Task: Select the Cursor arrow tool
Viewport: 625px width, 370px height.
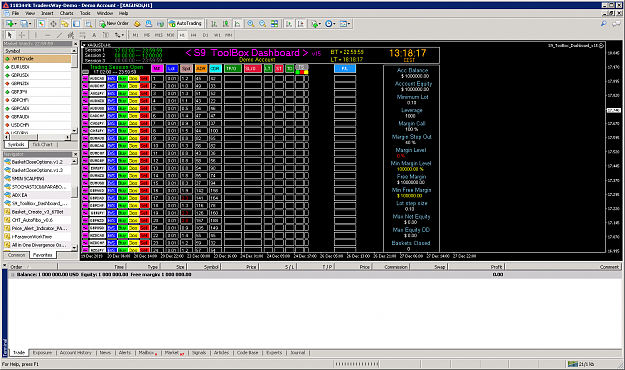Action: coord(10,35)
